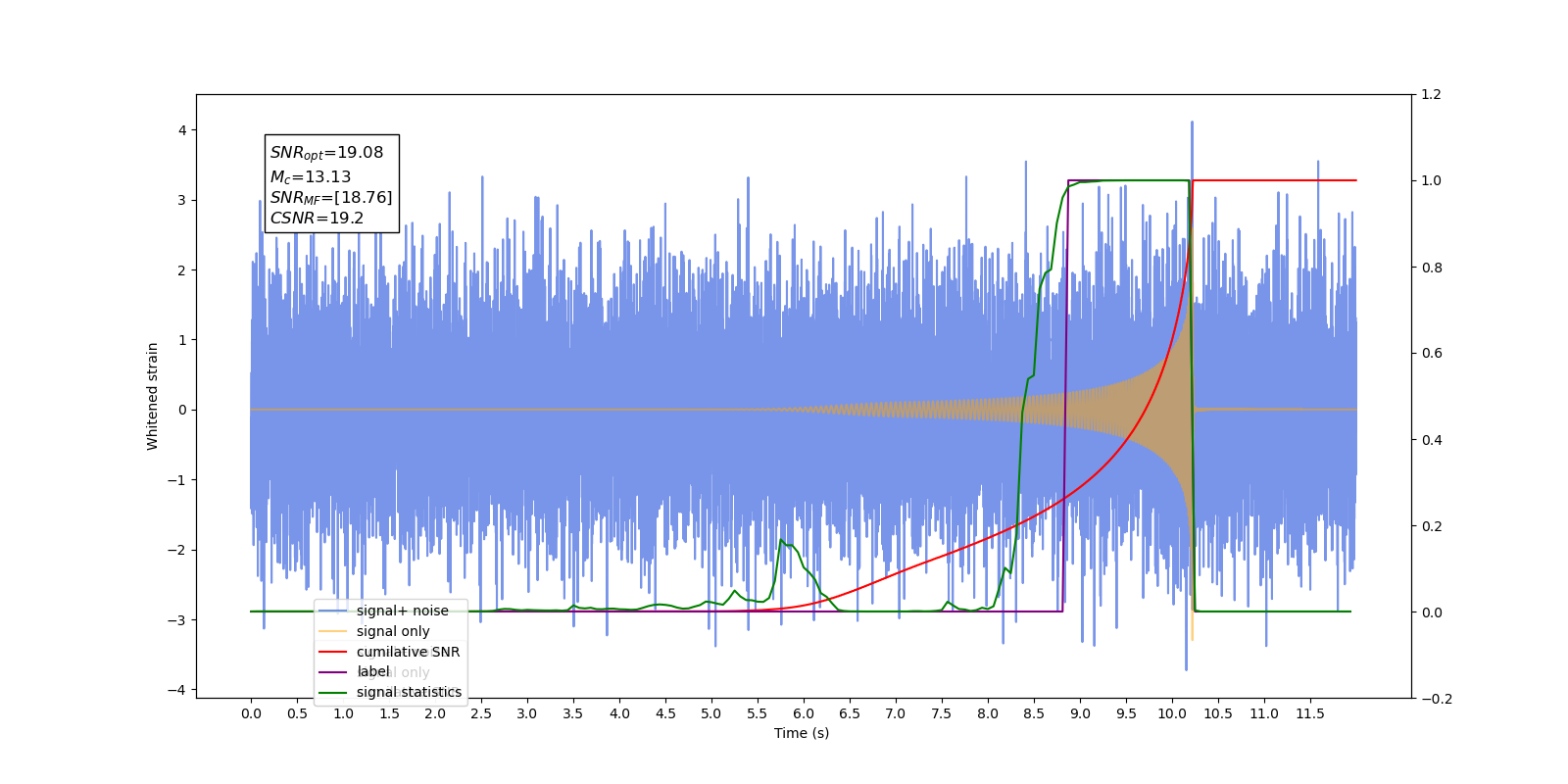Click the right y-axis tick label 1.2
The height and width of the screenshot is (784, 1568).
(x=1431, y=95)
